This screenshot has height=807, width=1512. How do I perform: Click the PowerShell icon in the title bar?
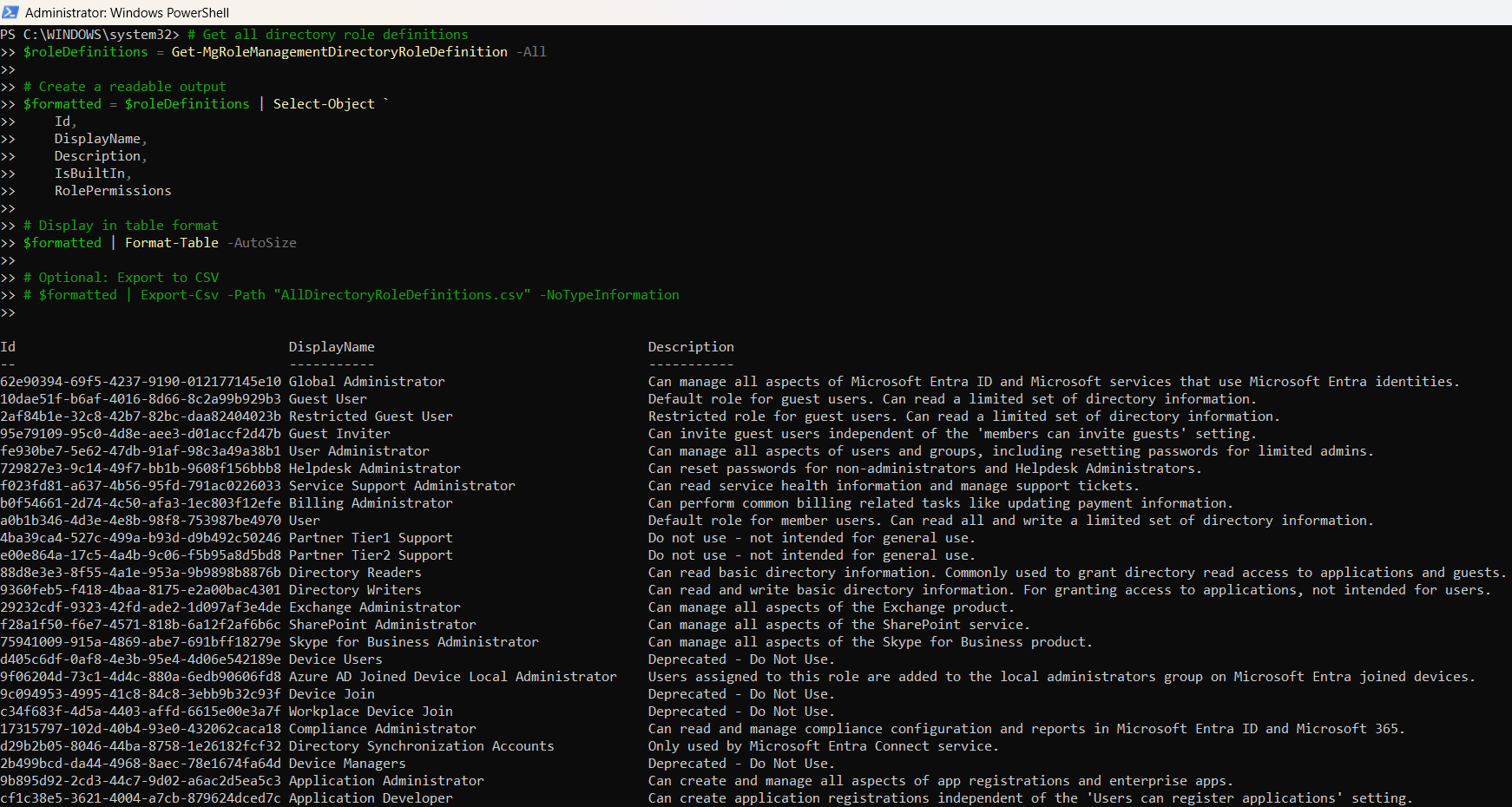[10, 12]
